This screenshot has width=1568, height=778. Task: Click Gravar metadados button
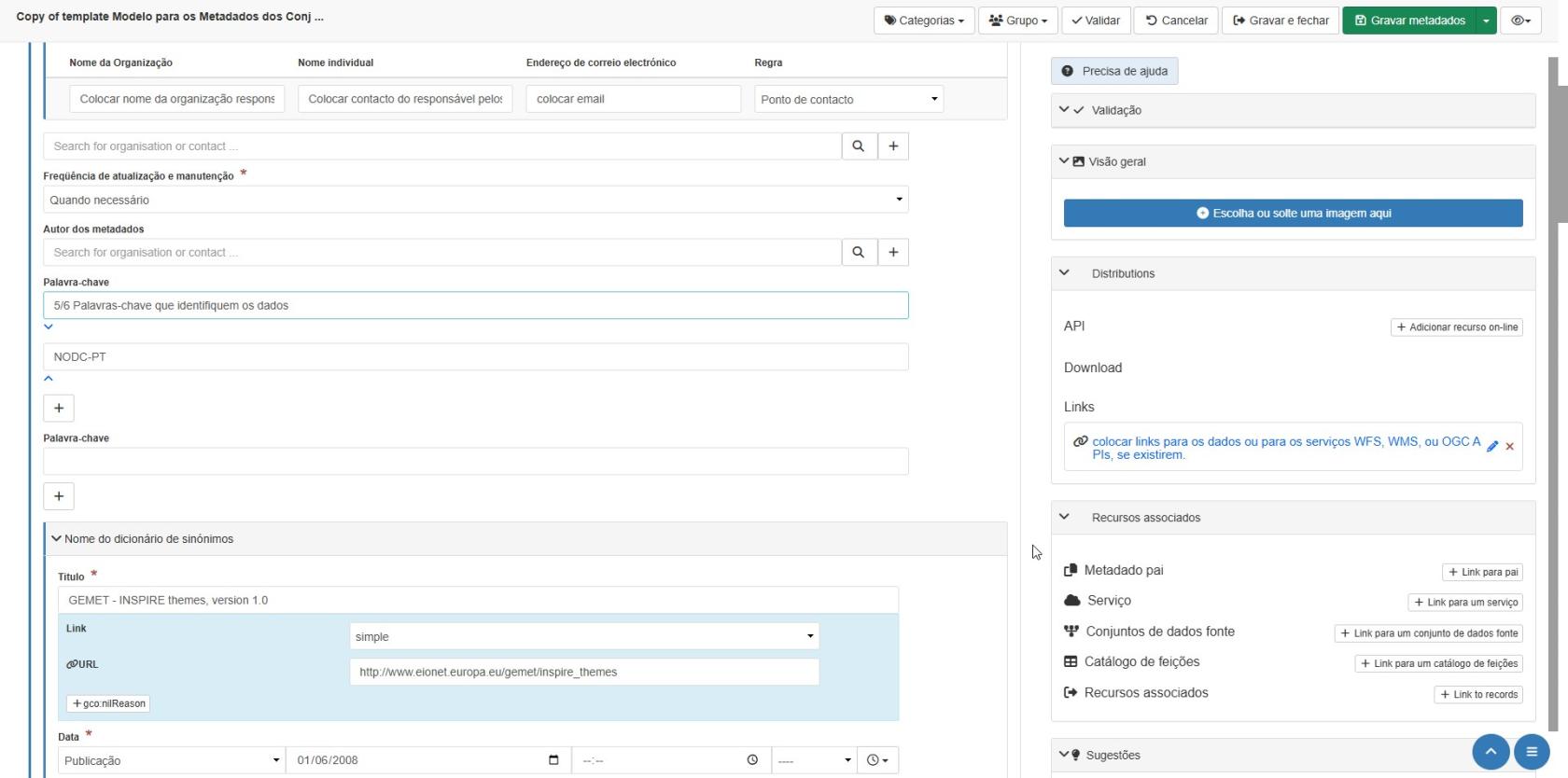(1408, 21)
